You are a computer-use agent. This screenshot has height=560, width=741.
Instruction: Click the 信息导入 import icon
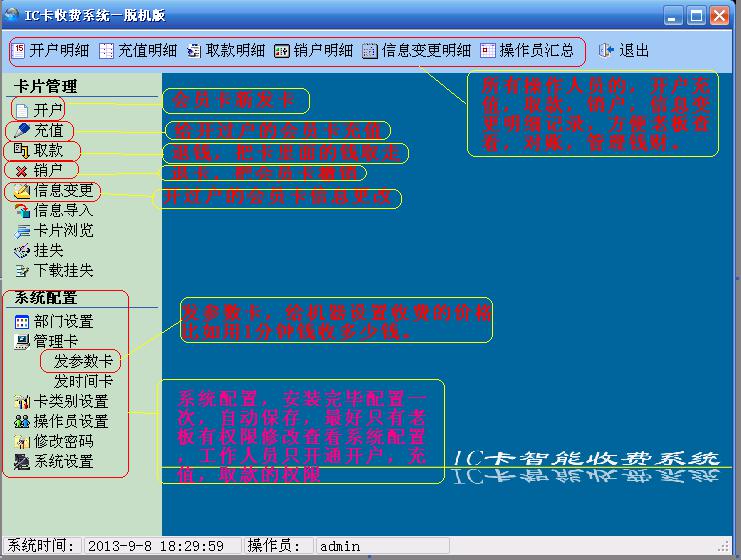[x=22, y=211]
